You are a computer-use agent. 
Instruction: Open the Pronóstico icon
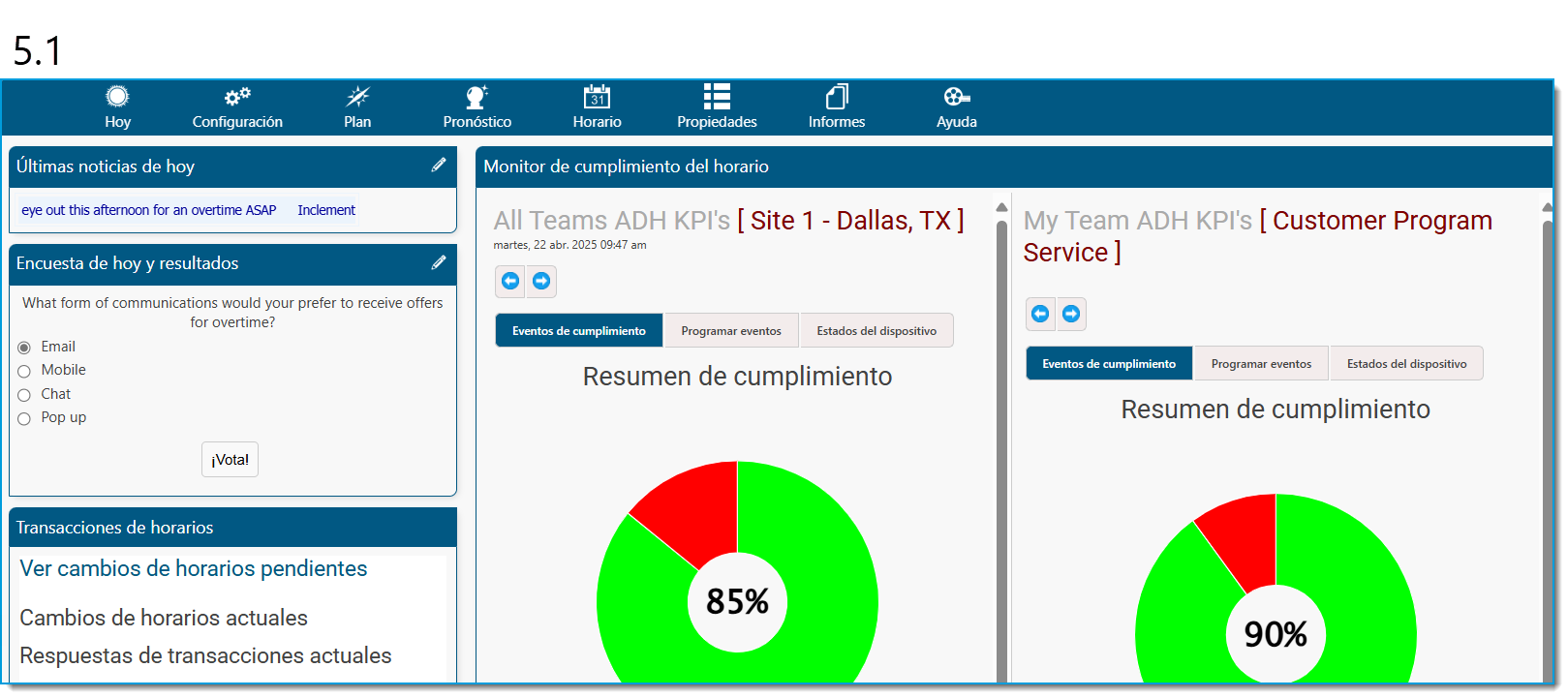click(477, 97)
